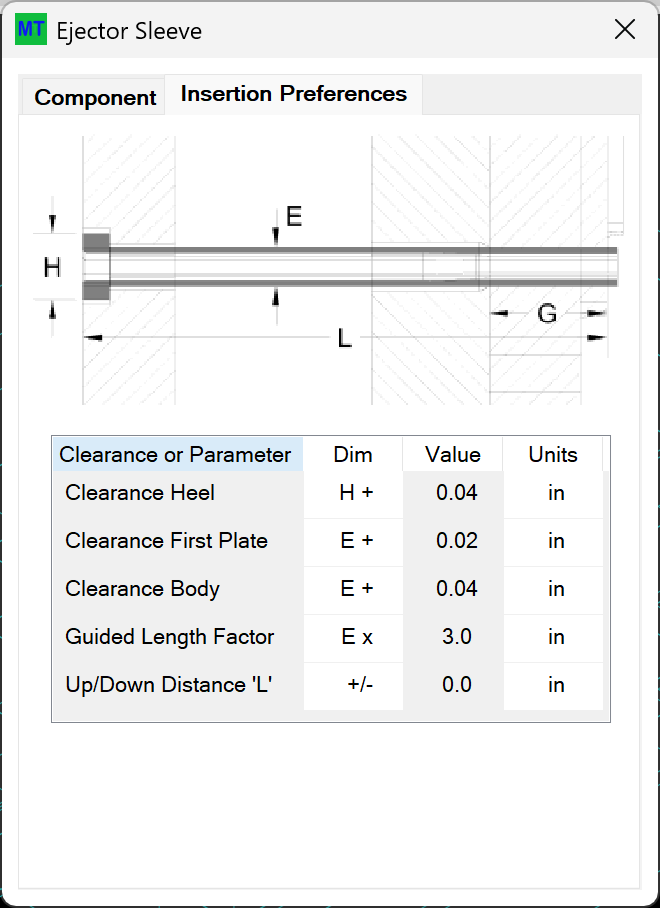Click the MT application icon in title bar
This screenshot has width=660, height=908.
[x=31, y=29]
